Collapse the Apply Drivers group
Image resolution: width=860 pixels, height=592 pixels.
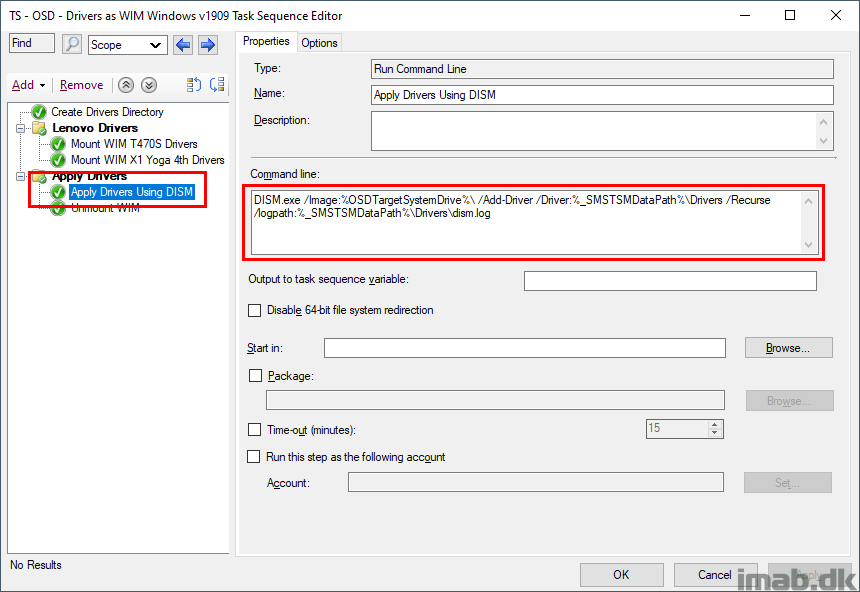click(x=20, y=176)
